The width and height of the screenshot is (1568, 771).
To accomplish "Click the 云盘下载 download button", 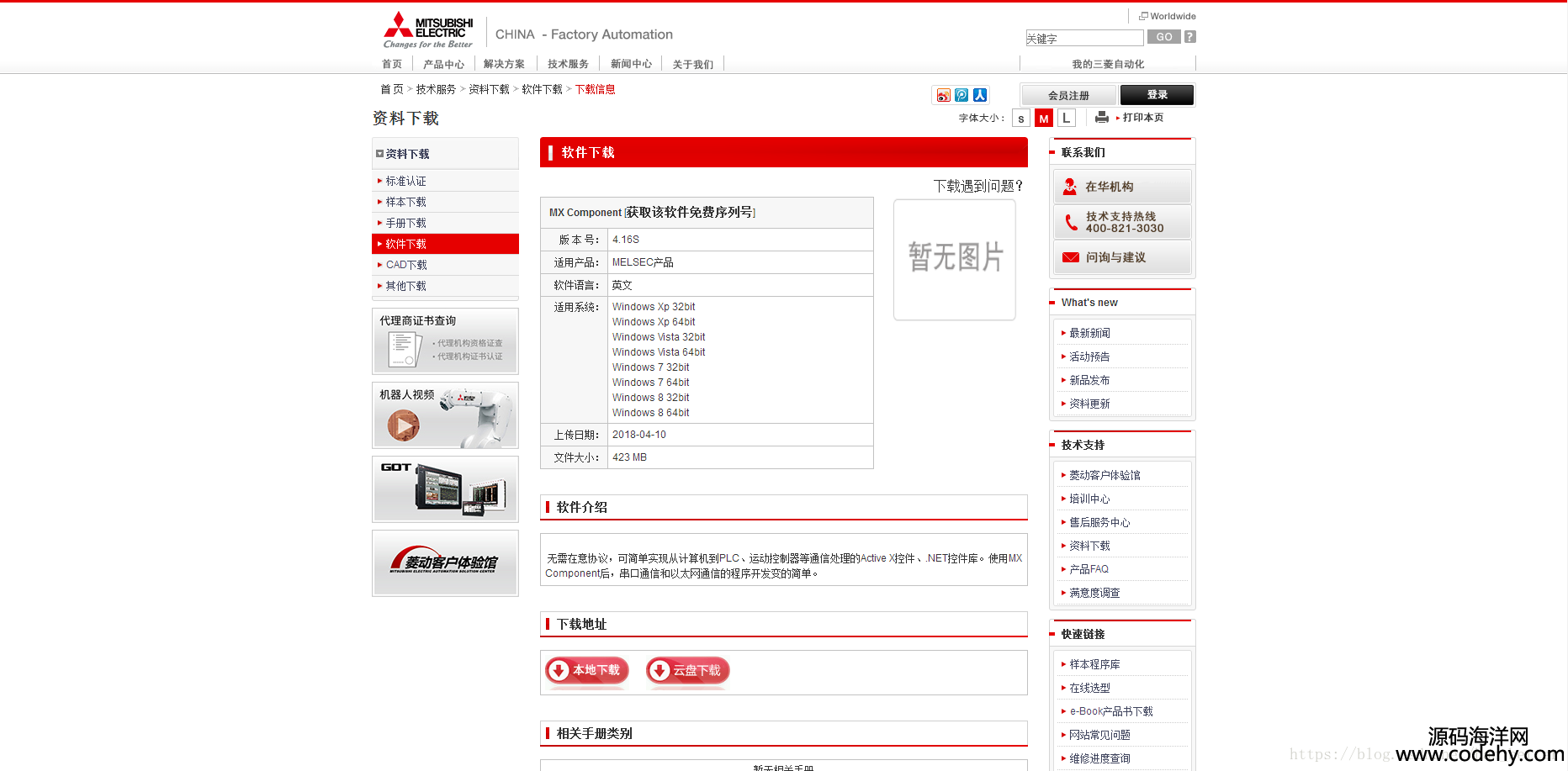I will [687, 671].
